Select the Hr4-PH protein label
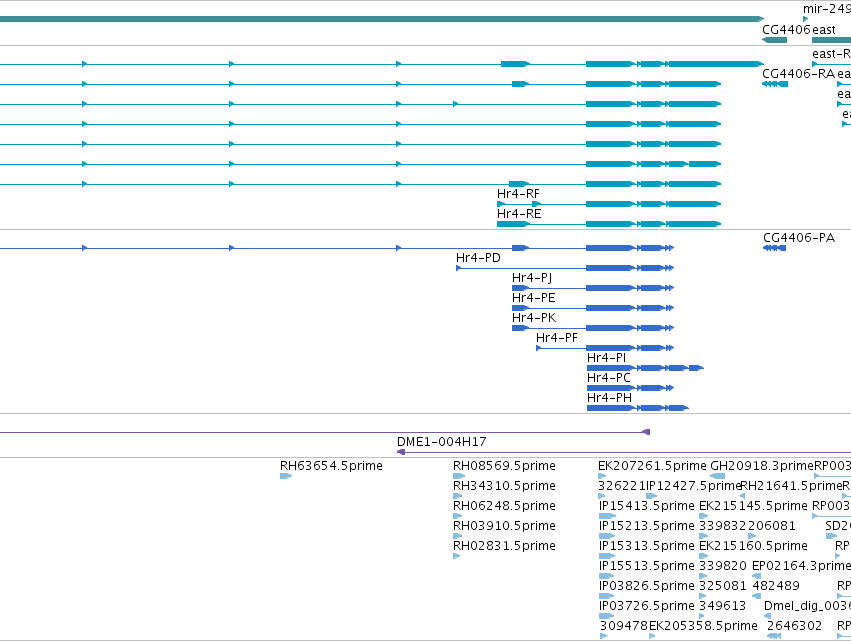This screenshot has height=641, width=851. [x=609, y=398]
